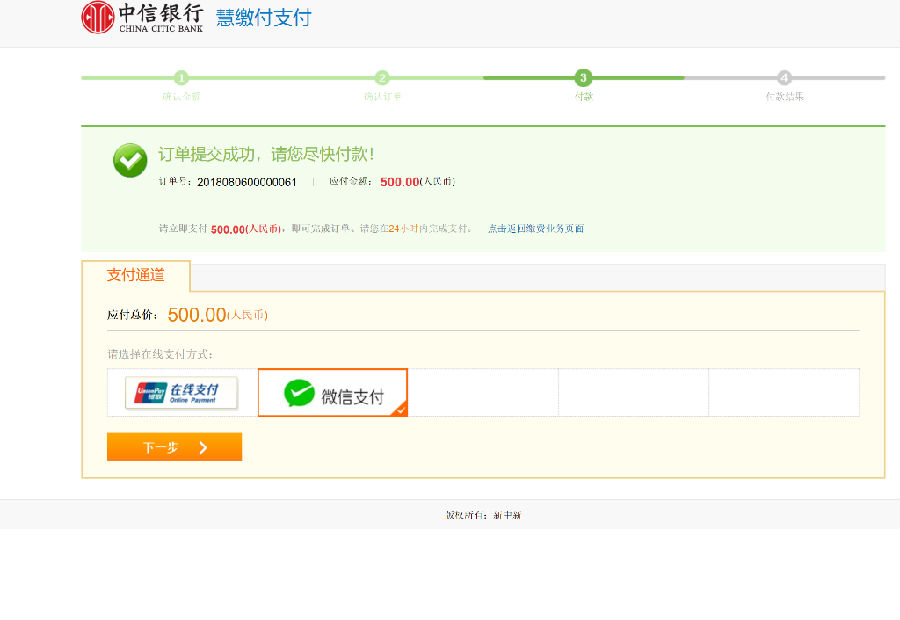Click the orange 500.00 total payable amount
900x620 pixels.
pos(197,315)
